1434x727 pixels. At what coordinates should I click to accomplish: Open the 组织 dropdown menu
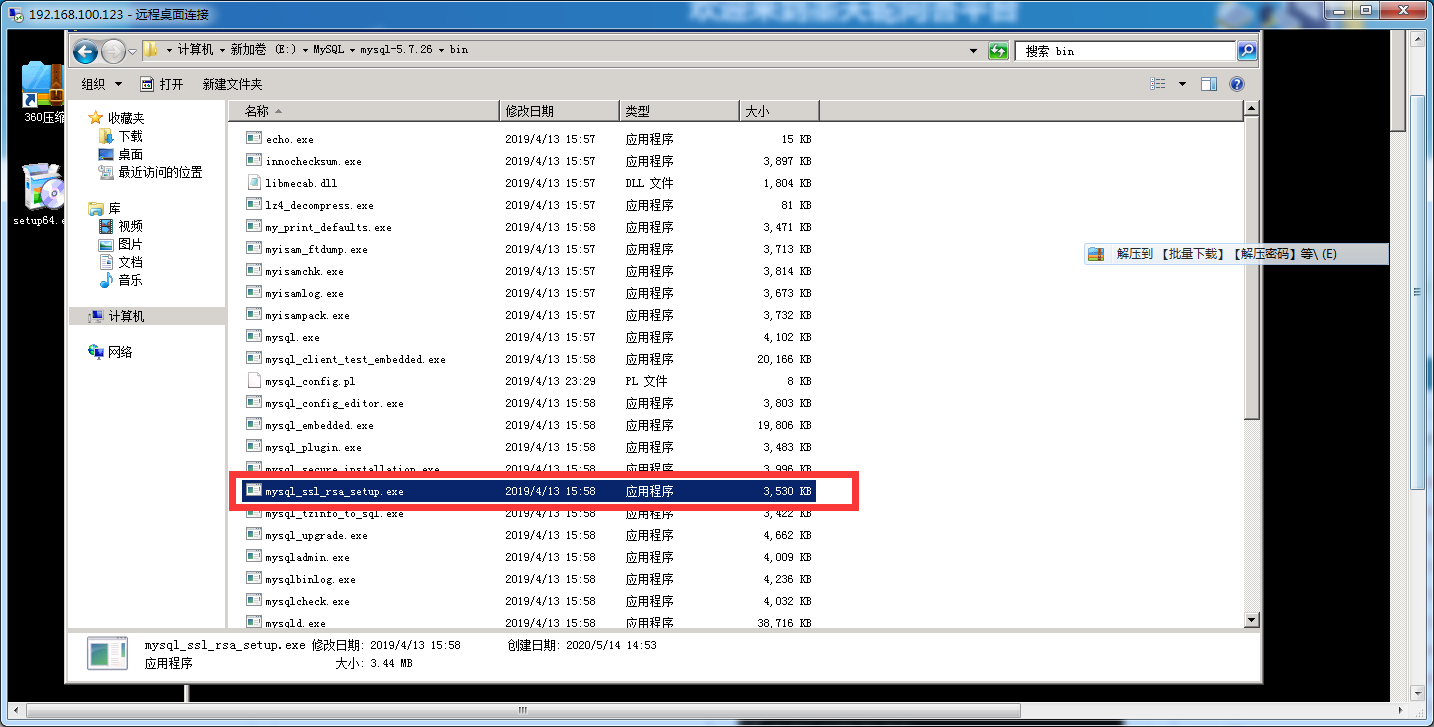pos(101,85)
